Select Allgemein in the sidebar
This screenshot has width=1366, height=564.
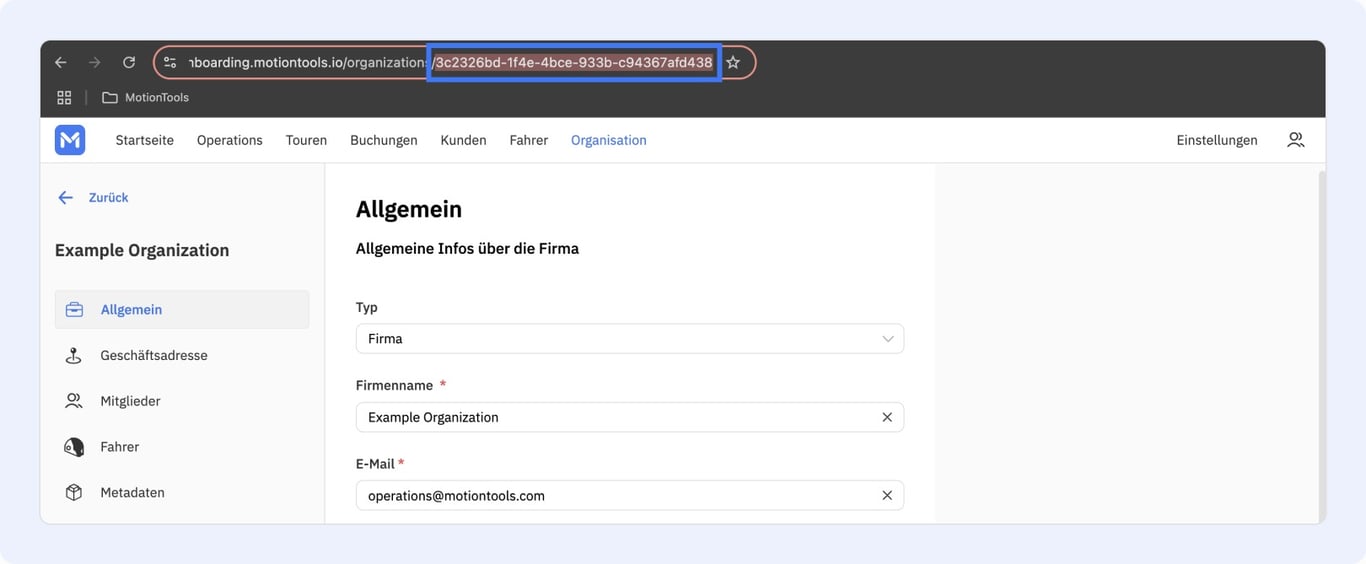click(x=182, y=310)
